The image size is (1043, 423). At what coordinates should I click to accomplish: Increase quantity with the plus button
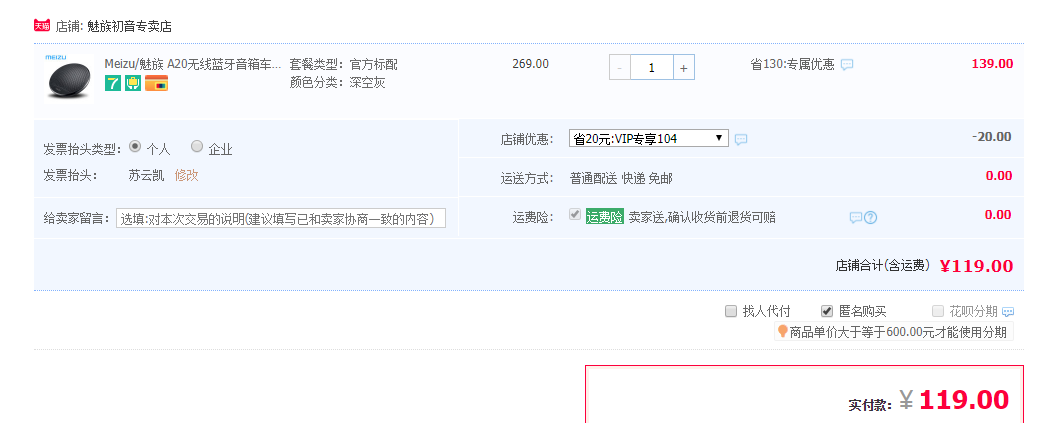684,67
